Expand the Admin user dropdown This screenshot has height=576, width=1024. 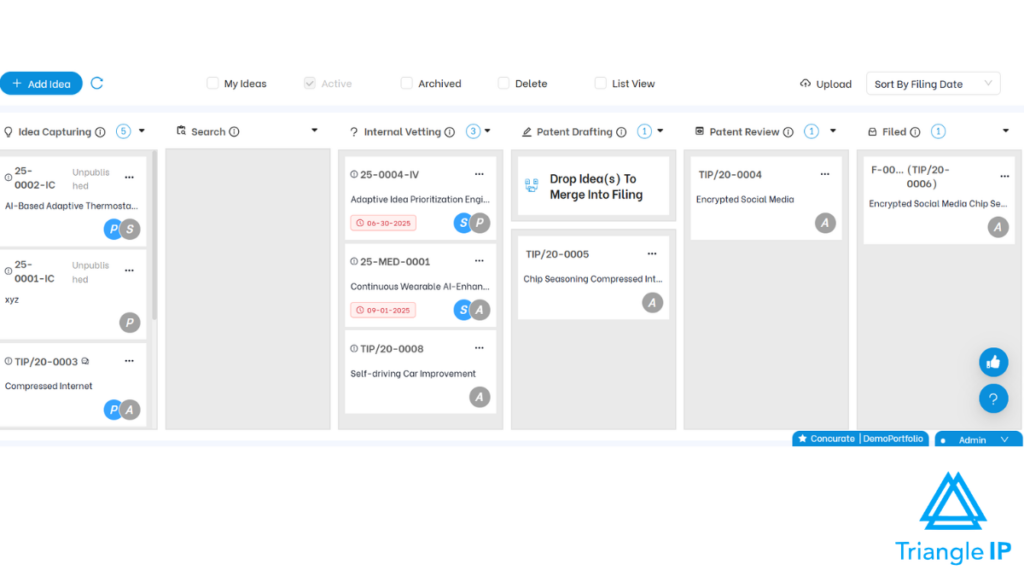coord(1005,440)
